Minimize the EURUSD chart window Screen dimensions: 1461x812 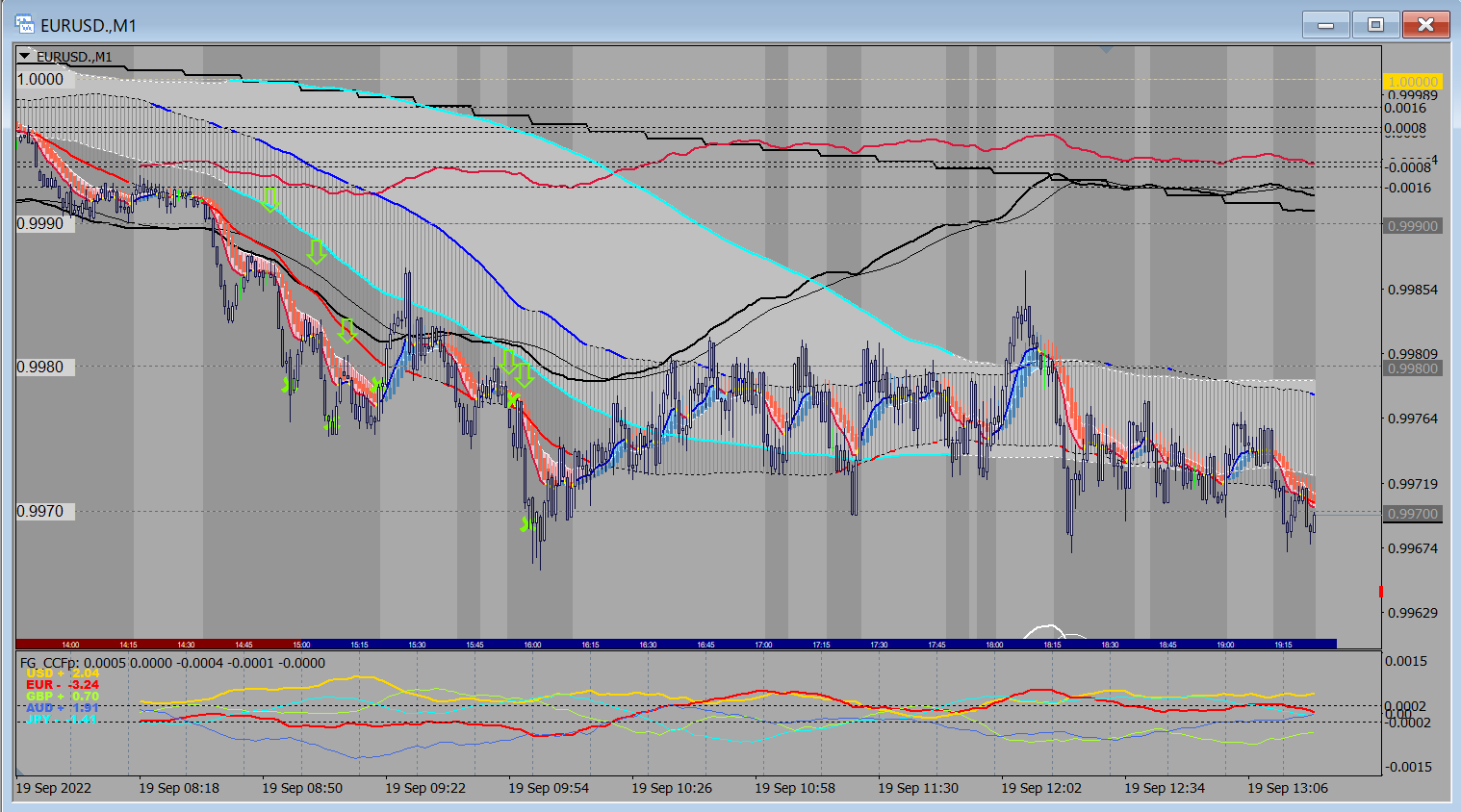click(1326, 24)
